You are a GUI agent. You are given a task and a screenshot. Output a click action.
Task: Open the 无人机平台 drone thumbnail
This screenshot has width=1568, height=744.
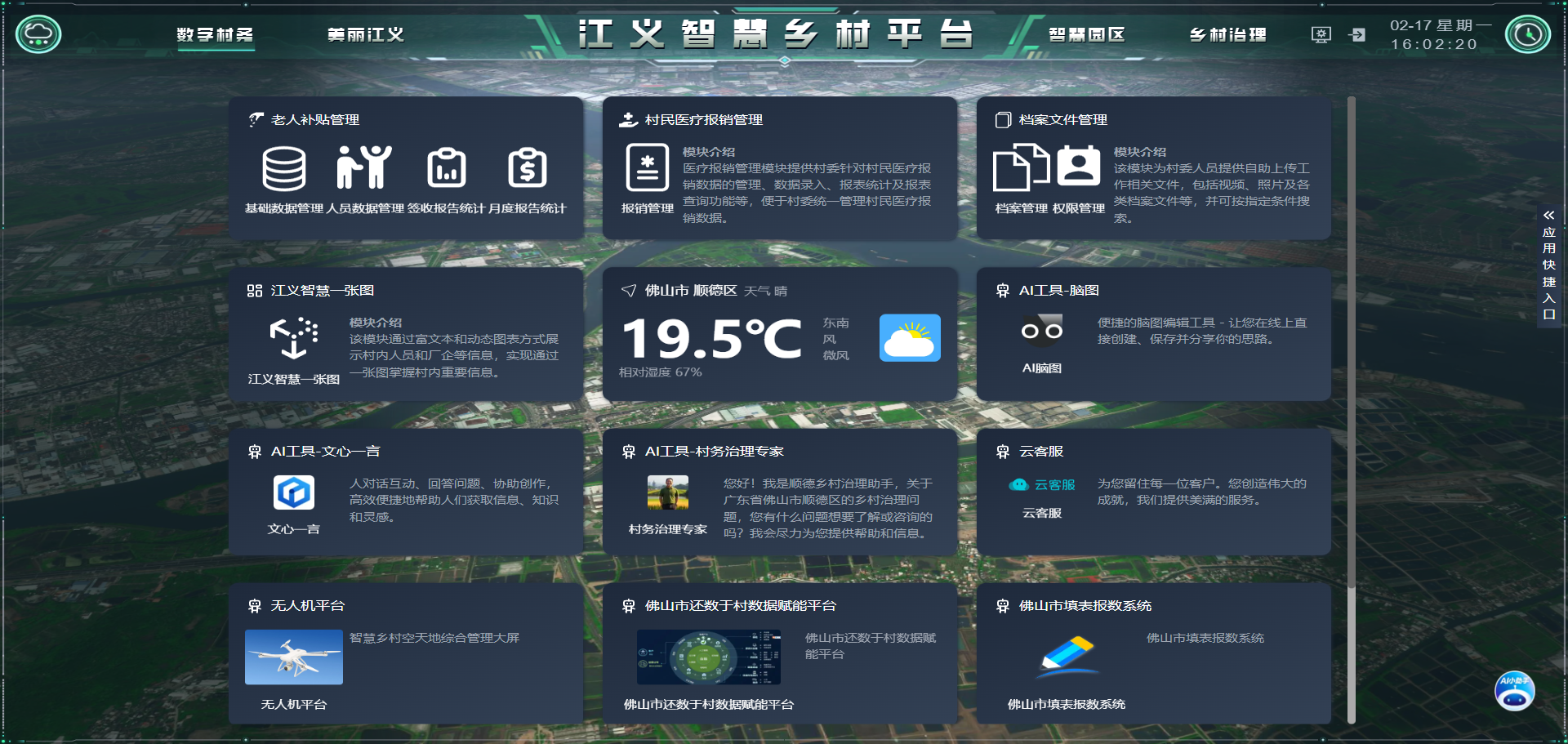[x=294, y=657]
